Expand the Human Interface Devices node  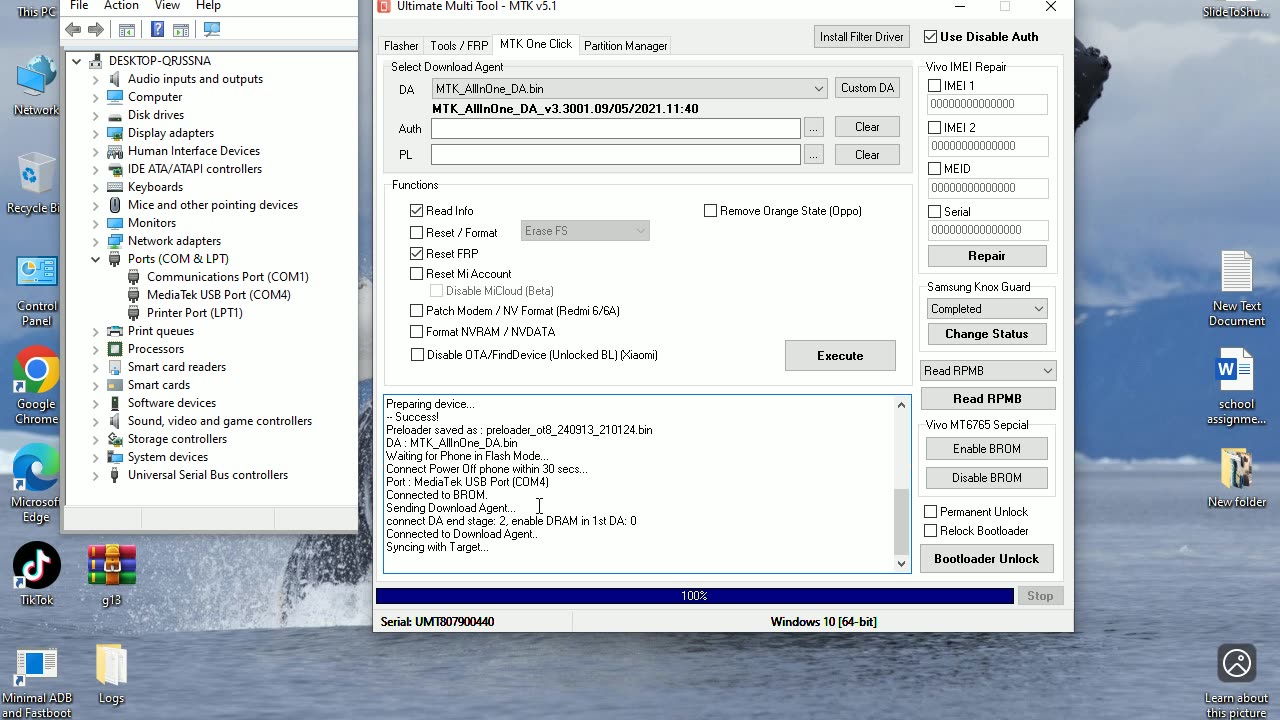(96, 151)
